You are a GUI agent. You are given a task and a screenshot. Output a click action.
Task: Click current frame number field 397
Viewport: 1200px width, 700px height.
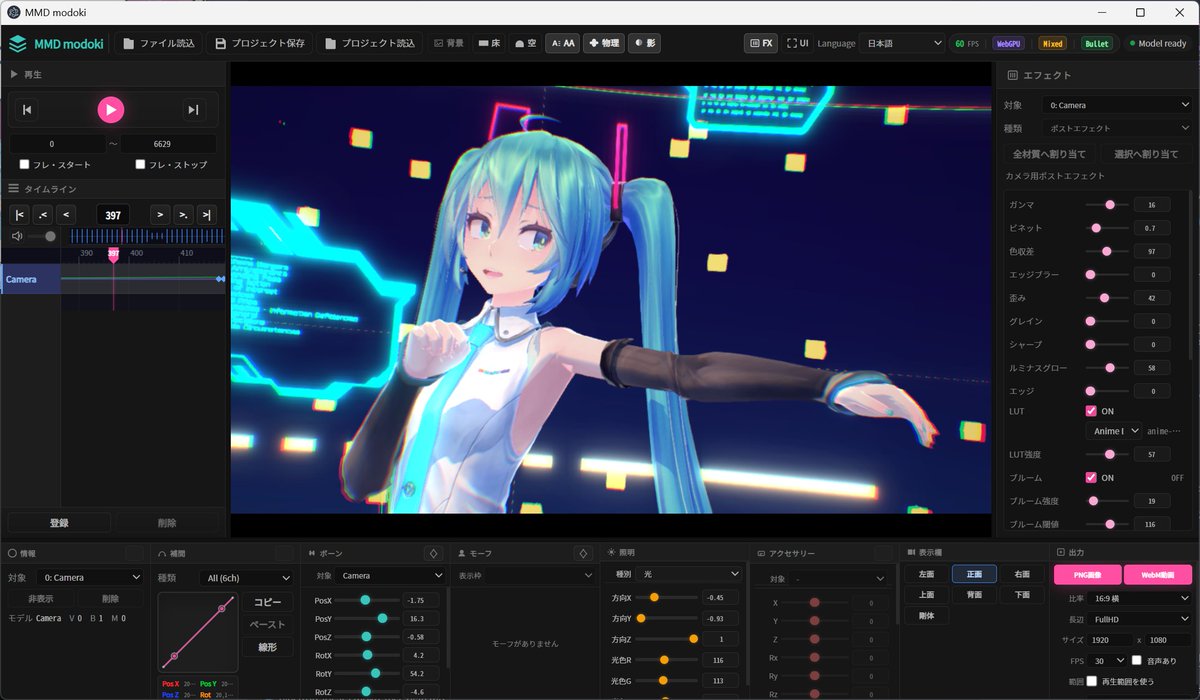(113, 215)
